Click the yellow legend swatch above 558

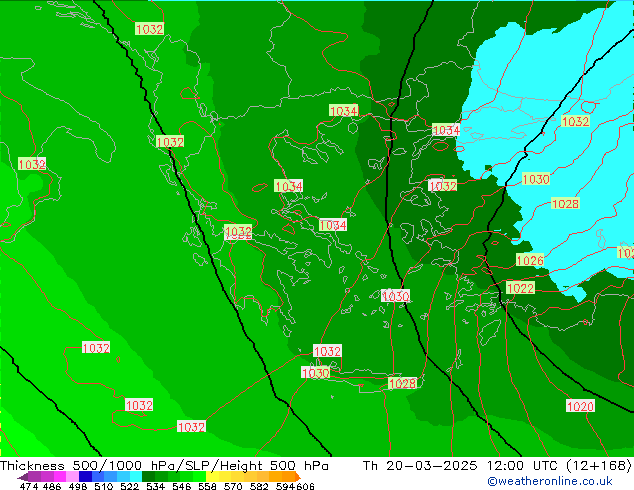(x=212, y=477)
